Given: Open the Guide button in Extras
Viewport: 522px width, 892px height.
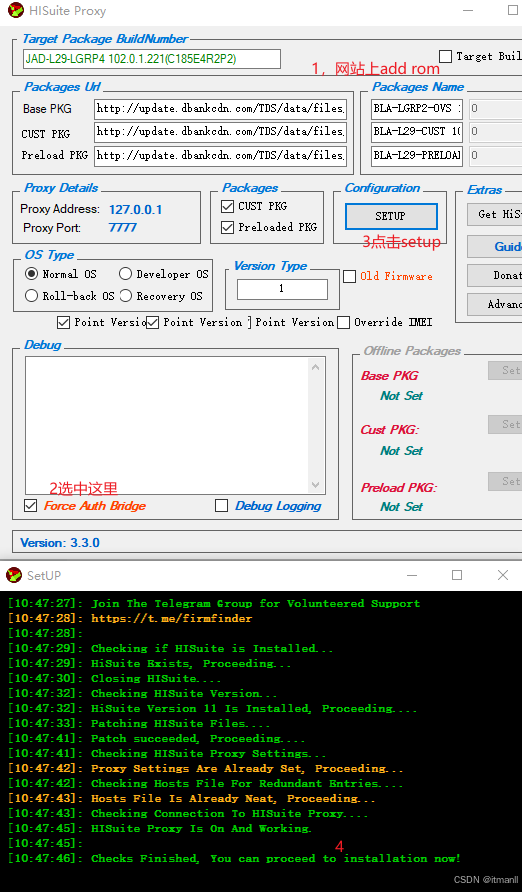Looking at the screenshot, I should [495, 246].
